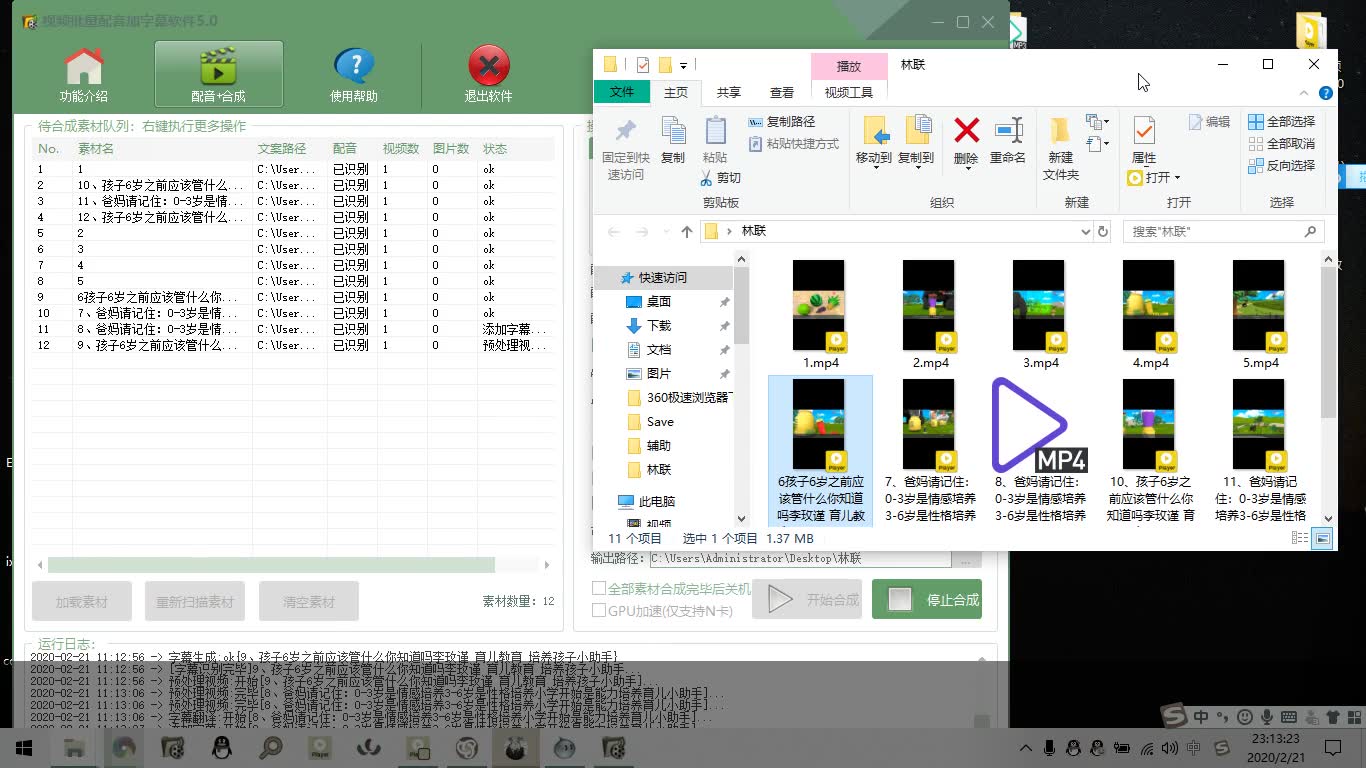Open the notification center icon in taskbar

pyautogui.click(x=1333, y=748)
